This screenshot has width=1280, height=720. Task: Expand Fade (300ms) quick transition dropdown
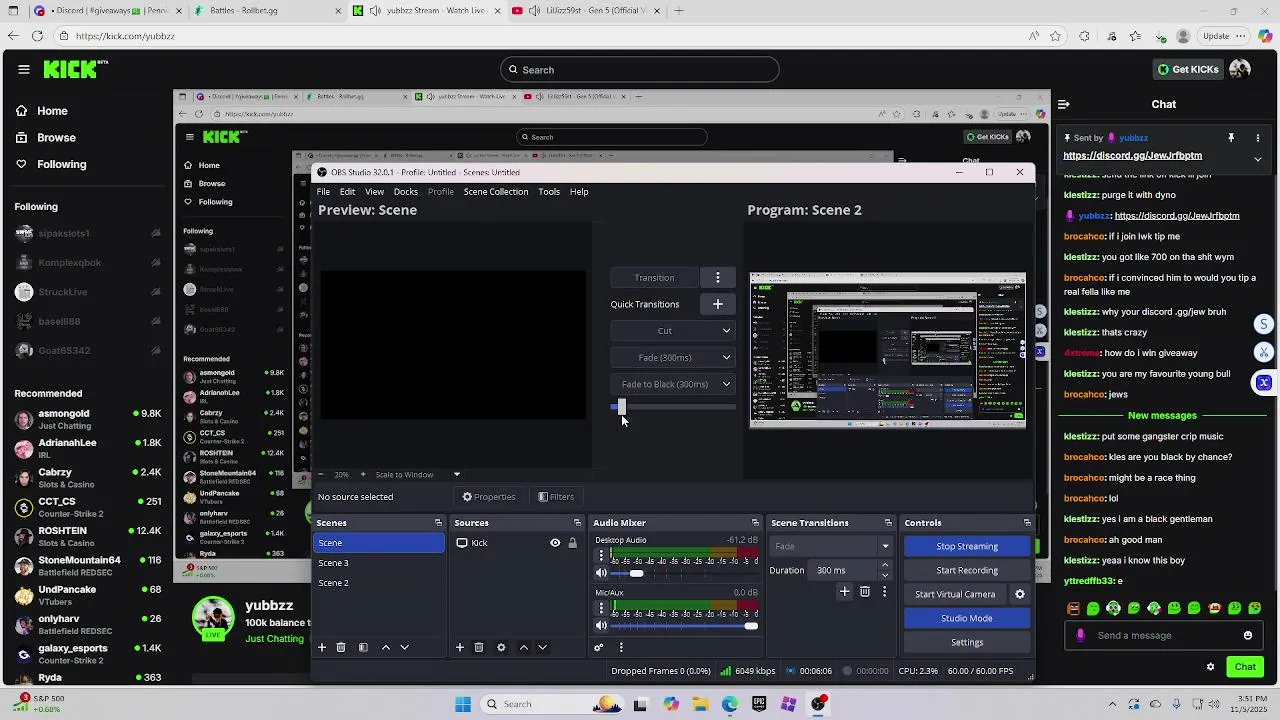pos(727,357)
